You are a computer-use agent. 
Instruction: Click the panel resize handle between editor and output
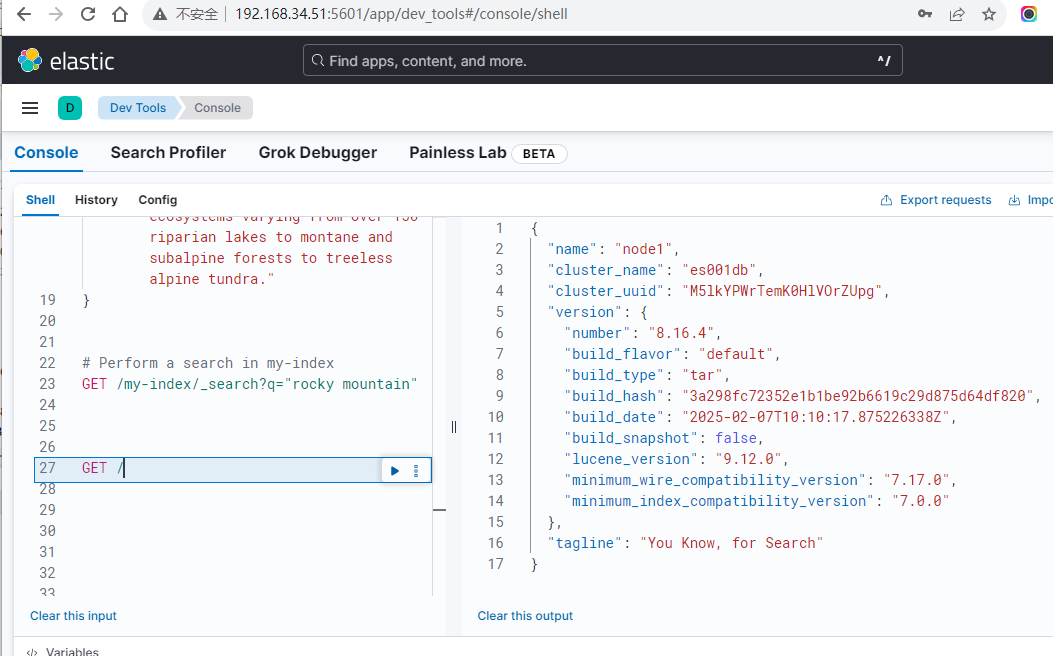point(453,427)
